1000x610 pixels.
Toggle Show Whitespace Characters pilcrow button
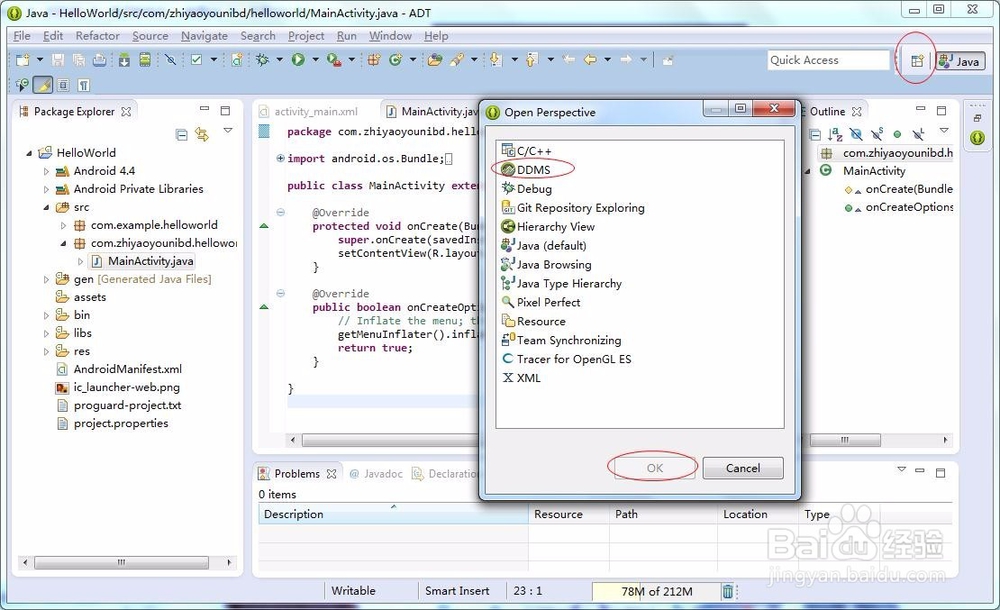point(84,85)
